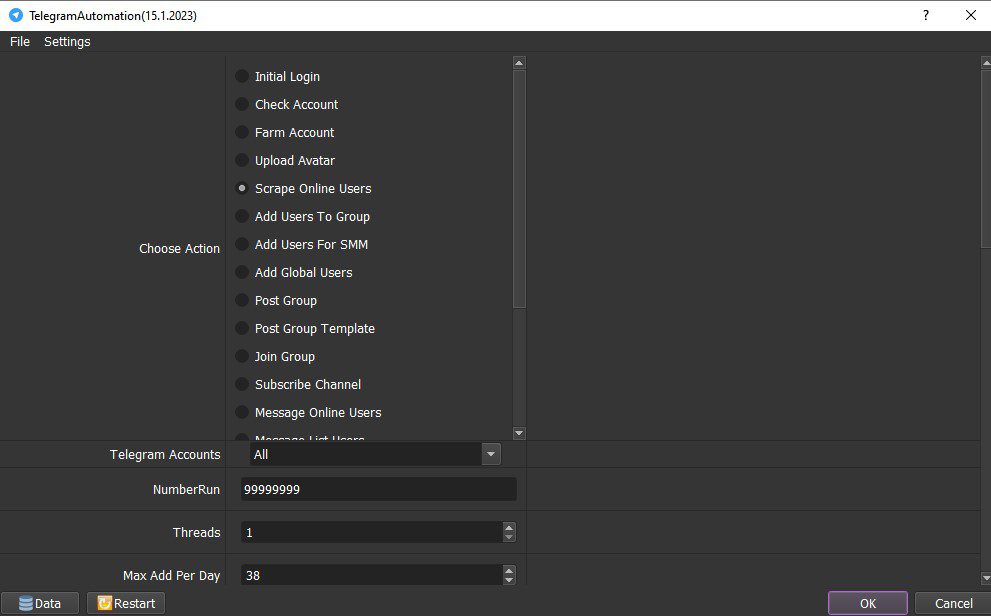This screenshot has height=616, width=991.
Task: Choose Subscribe Channel radio button
Action: (x=241, y=384)
